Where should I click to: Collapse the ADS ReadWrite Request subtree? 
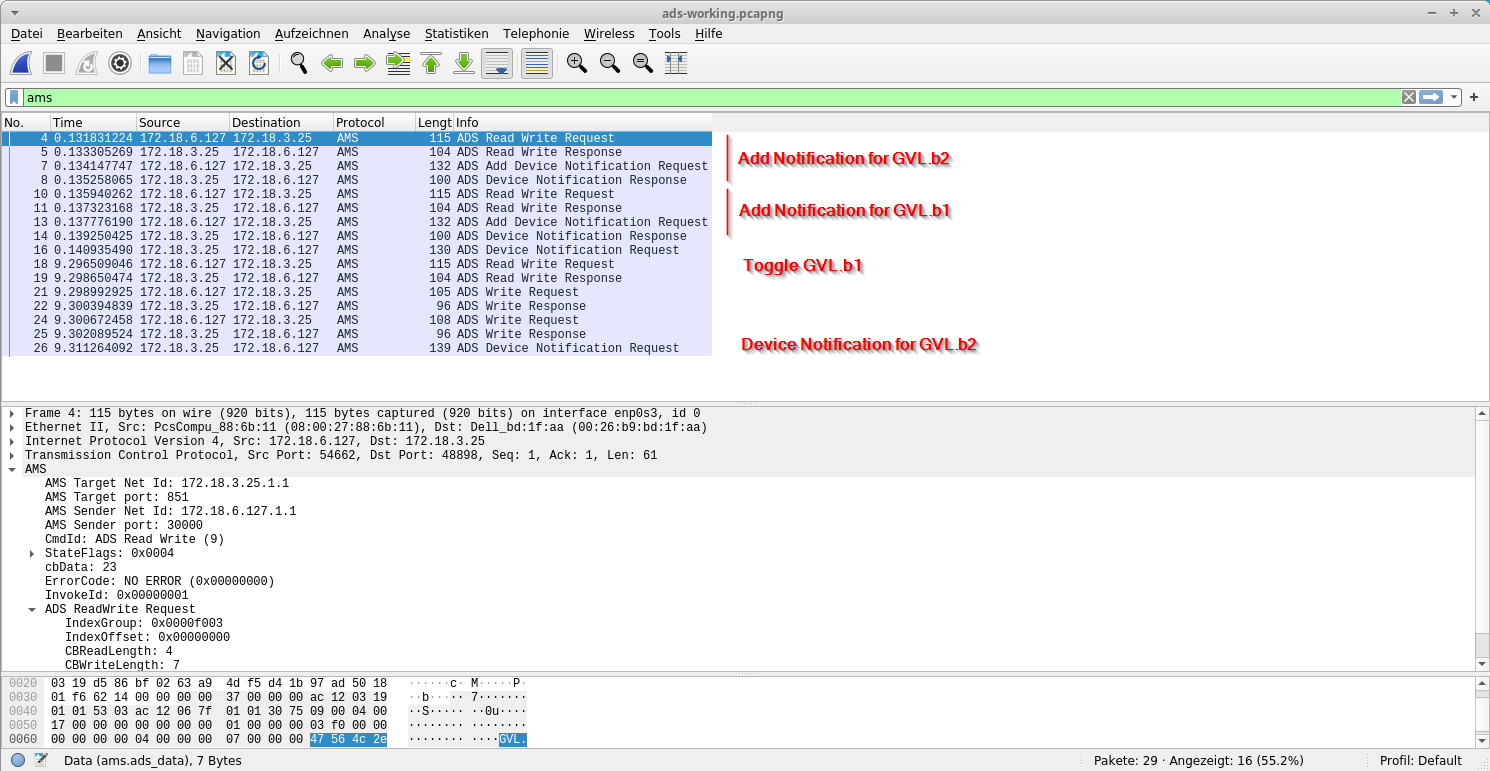(x=32, y=609)
